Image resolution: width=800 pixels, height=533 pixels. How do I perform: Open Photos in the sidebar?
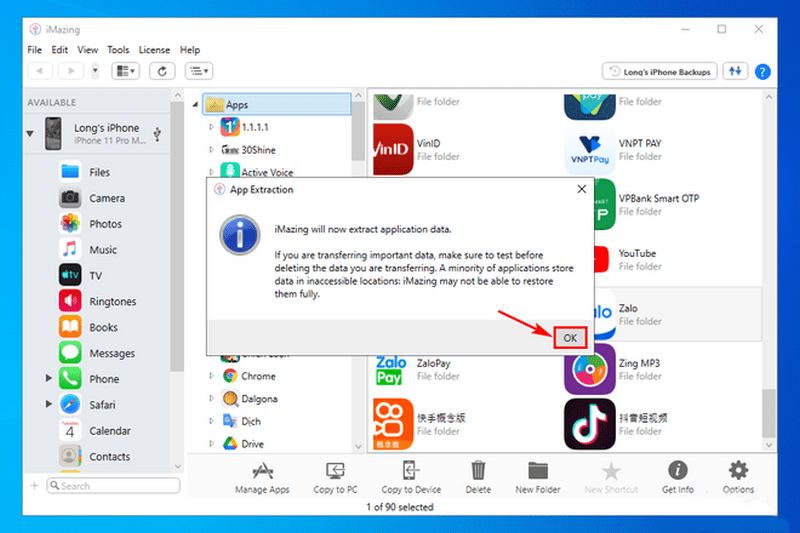click(x=105, y=224)
